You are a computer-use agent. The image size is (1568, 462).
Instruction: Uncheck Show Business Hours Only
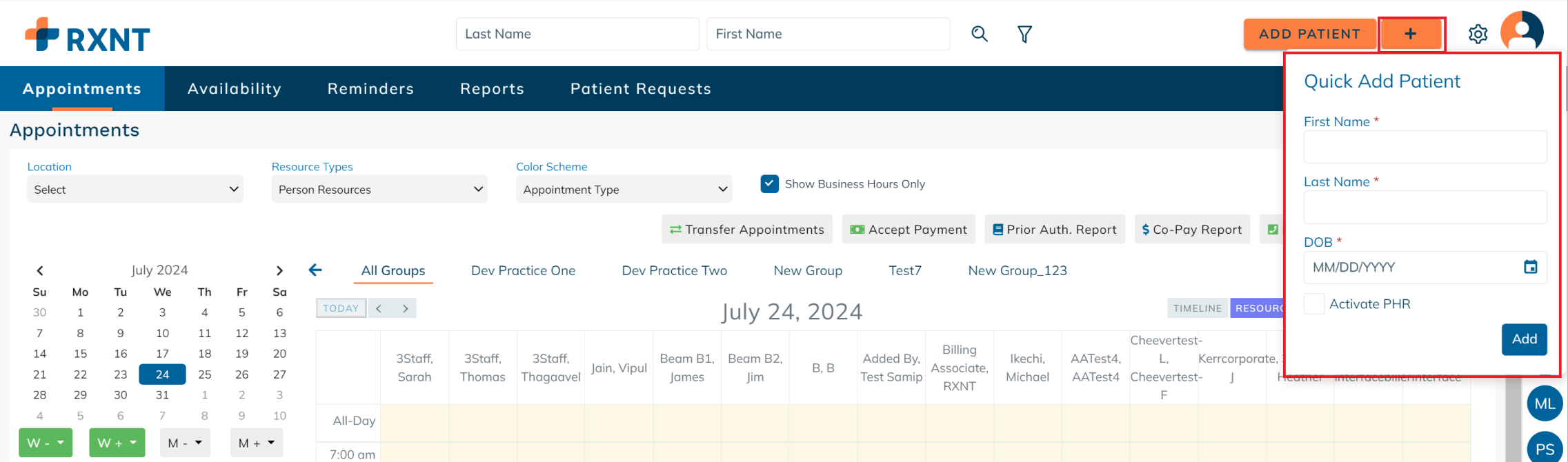click(x=769, y=184)
